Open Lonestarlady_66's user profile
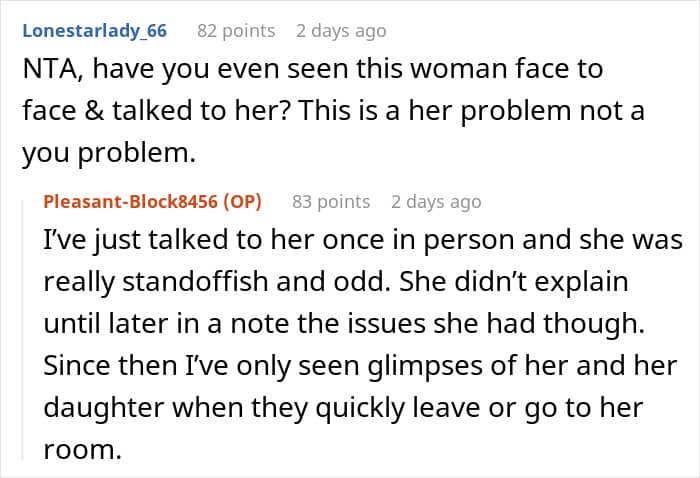 point(95,31)
